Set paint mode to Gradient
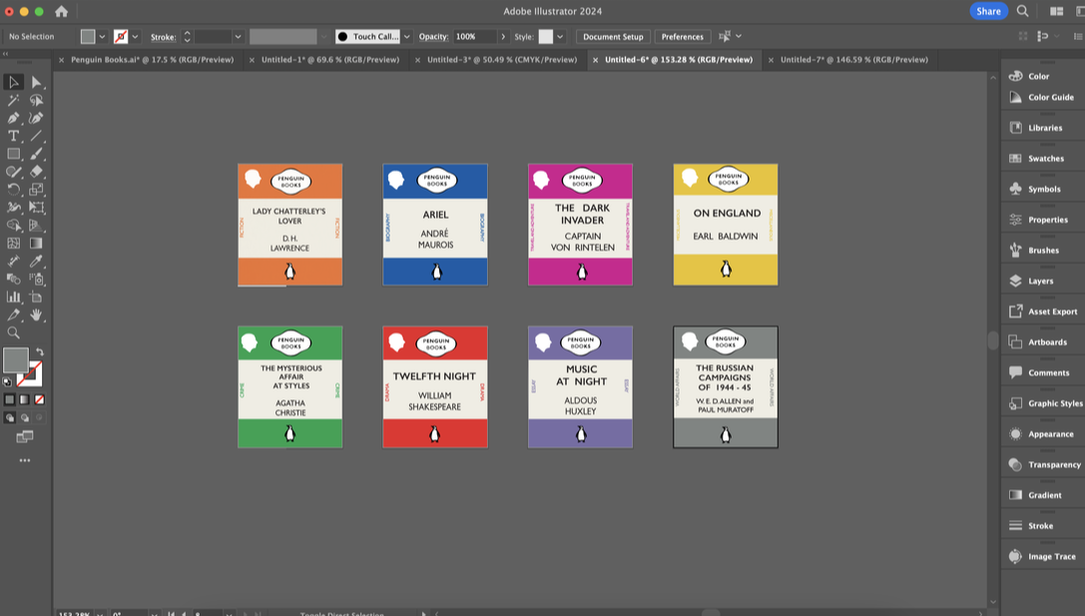The image size is (1085, 616). tap(24, 399)
